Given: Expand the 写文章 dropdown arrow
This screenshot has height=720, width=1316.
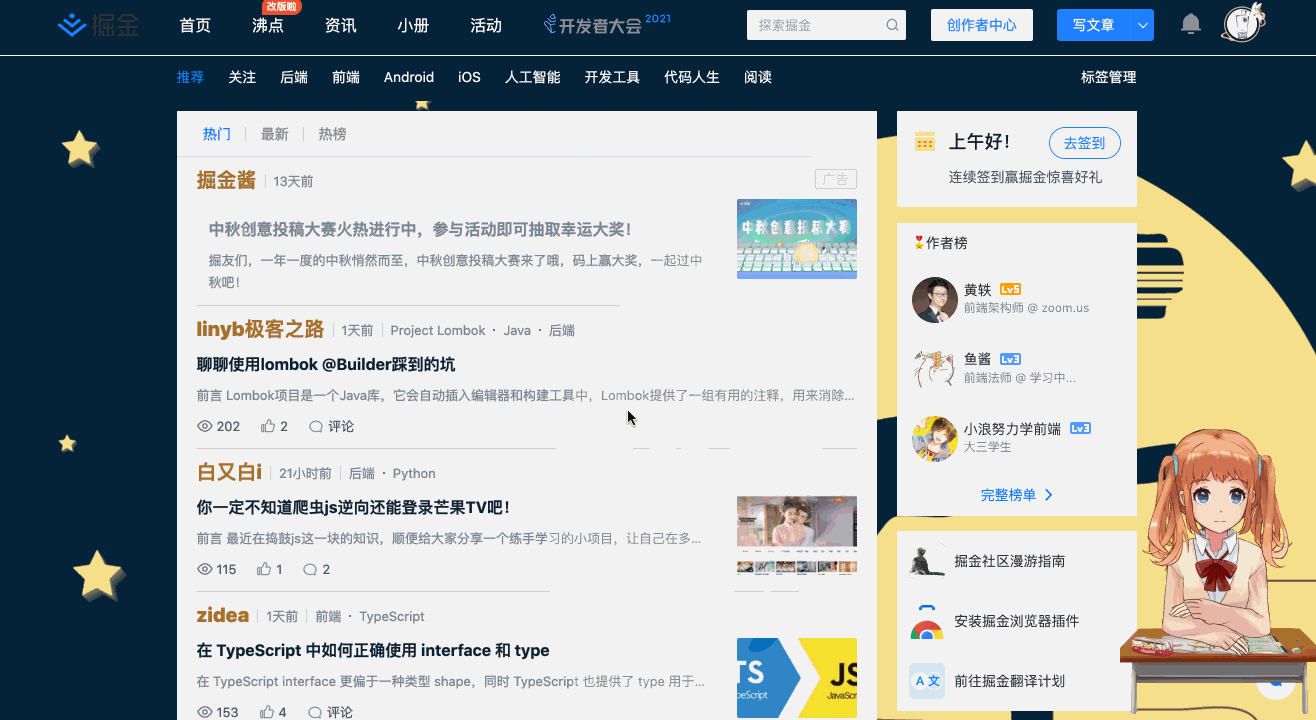Looking at the screenshot, I should click(x=1142, y=26).
